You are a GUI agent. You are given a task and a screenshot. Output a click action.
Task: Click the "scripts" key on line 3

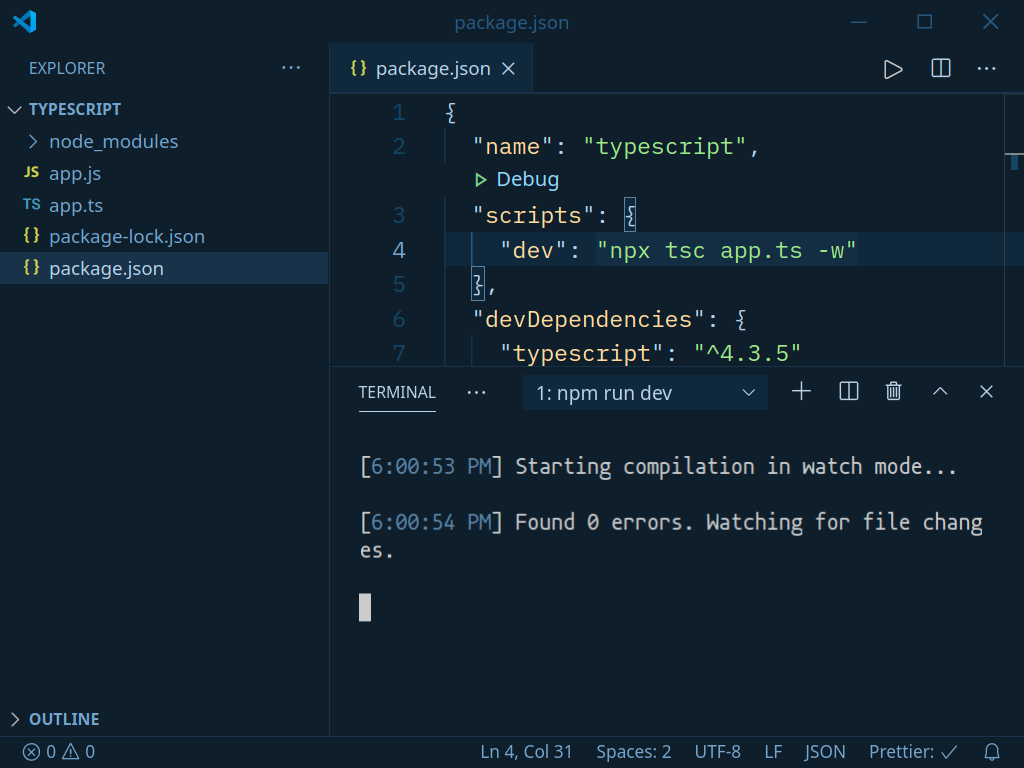[534, 216]
